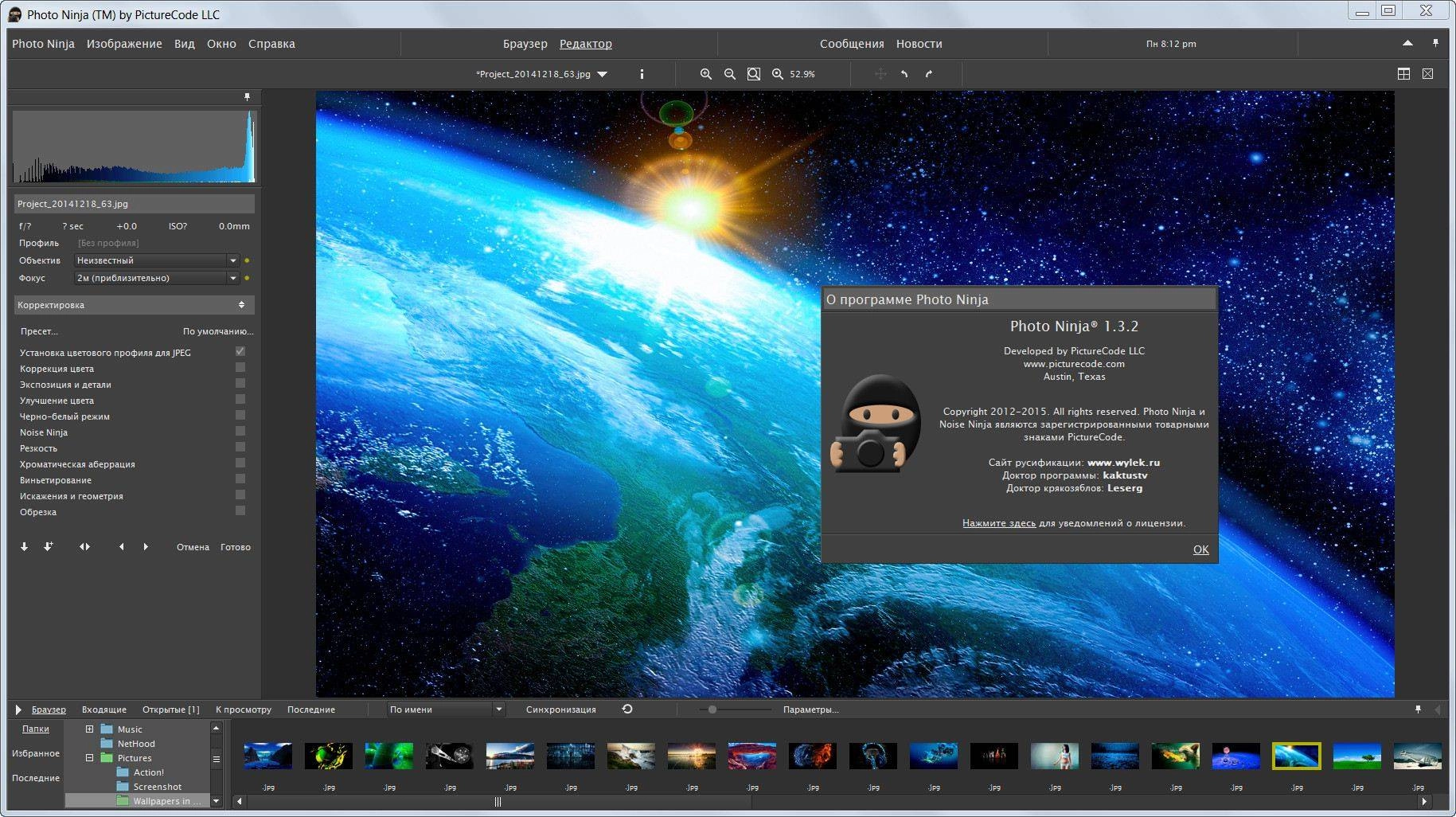Click the pin icon above histogram

(x=247, y=97)
